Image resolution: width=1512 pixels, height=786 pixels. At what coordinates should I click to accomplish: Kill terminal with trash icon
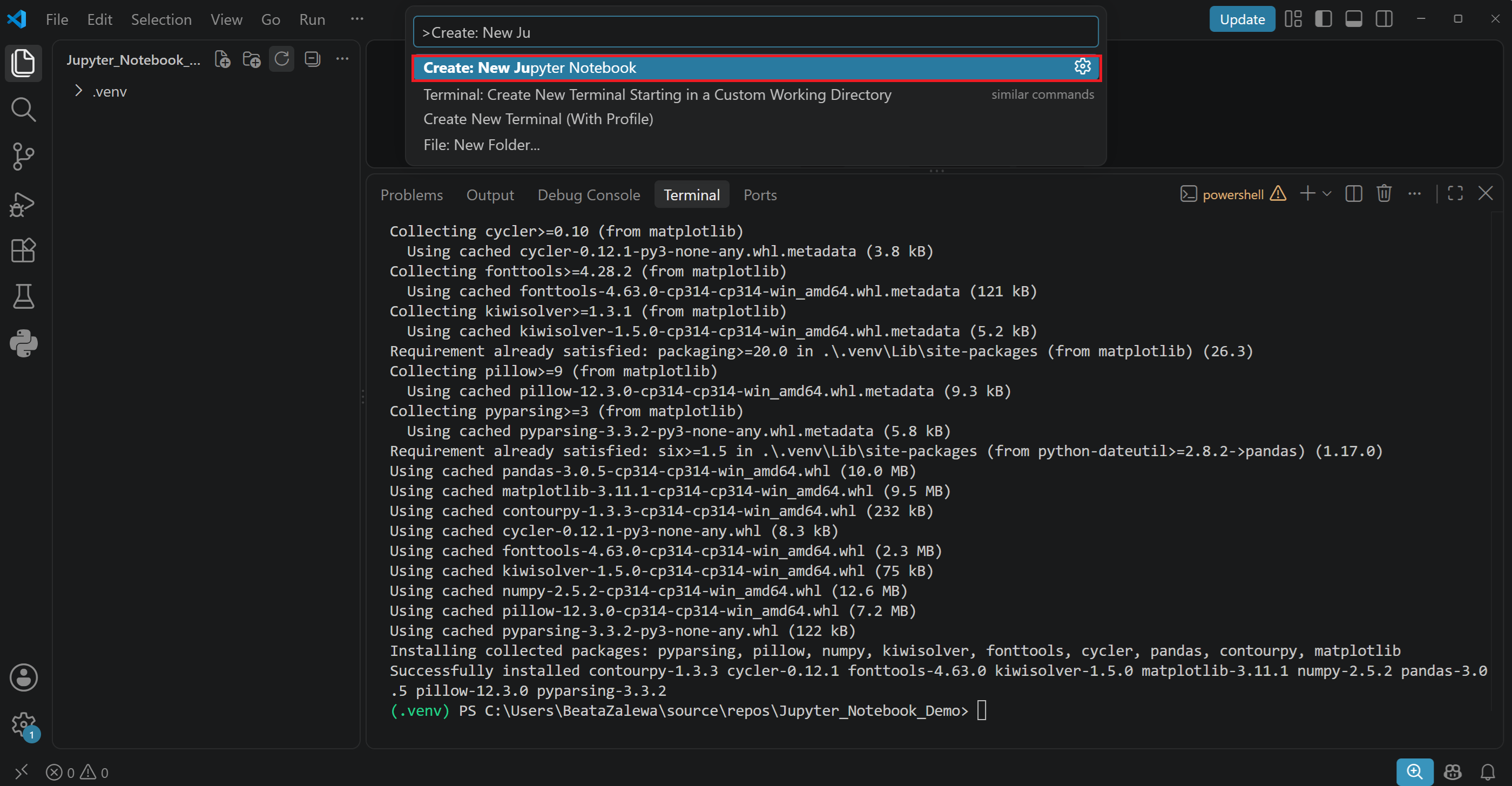[x=1384, y=194]
